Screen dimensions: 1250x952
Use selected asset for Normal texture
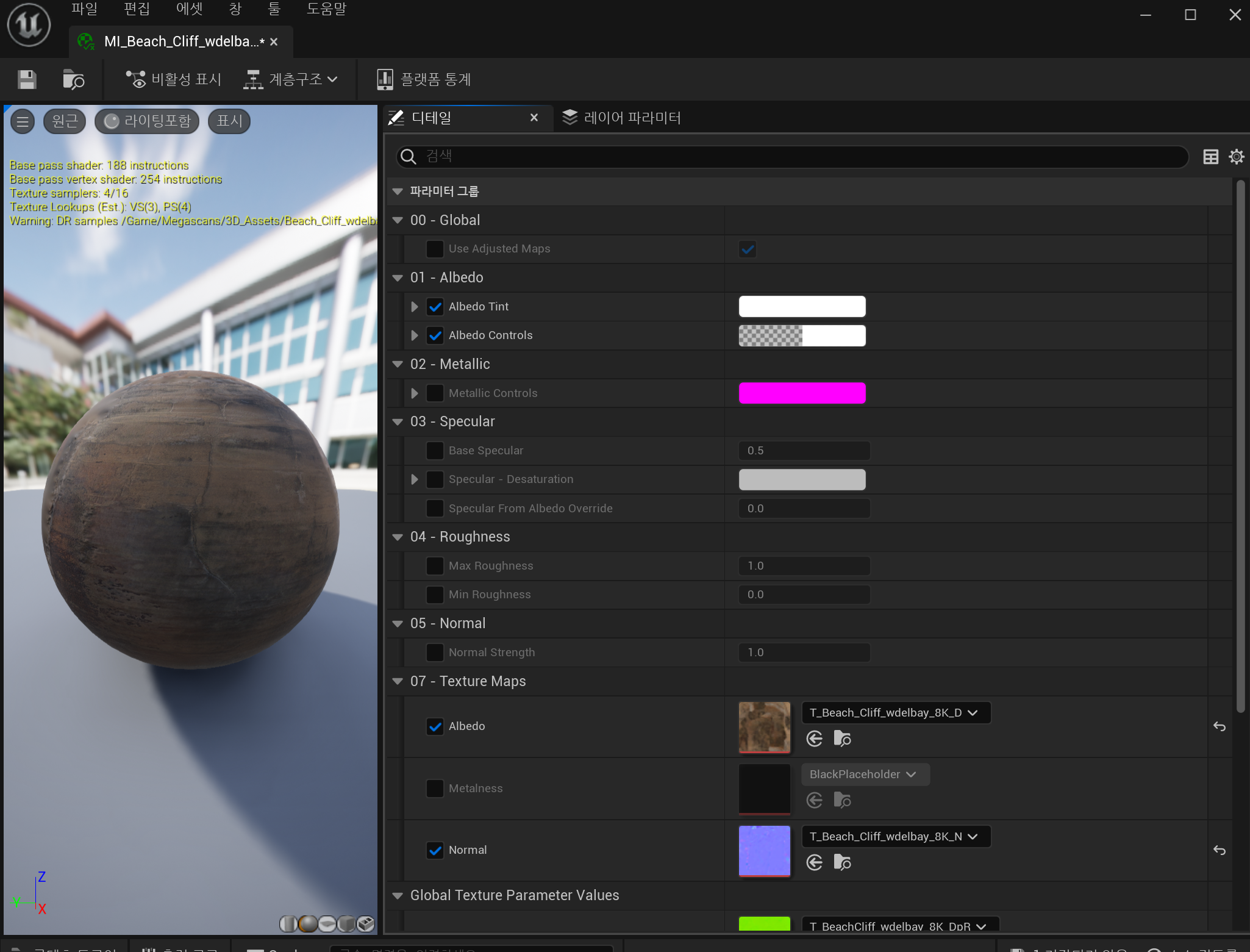pos(814,862)
